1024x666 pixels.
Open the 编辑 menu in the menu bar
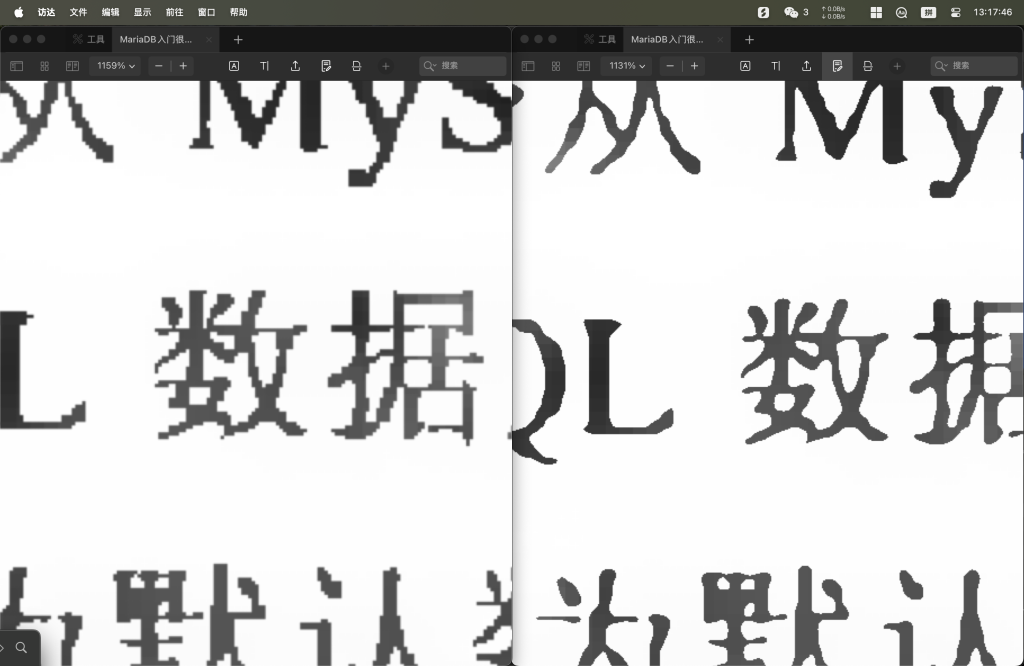coord(110,12)
